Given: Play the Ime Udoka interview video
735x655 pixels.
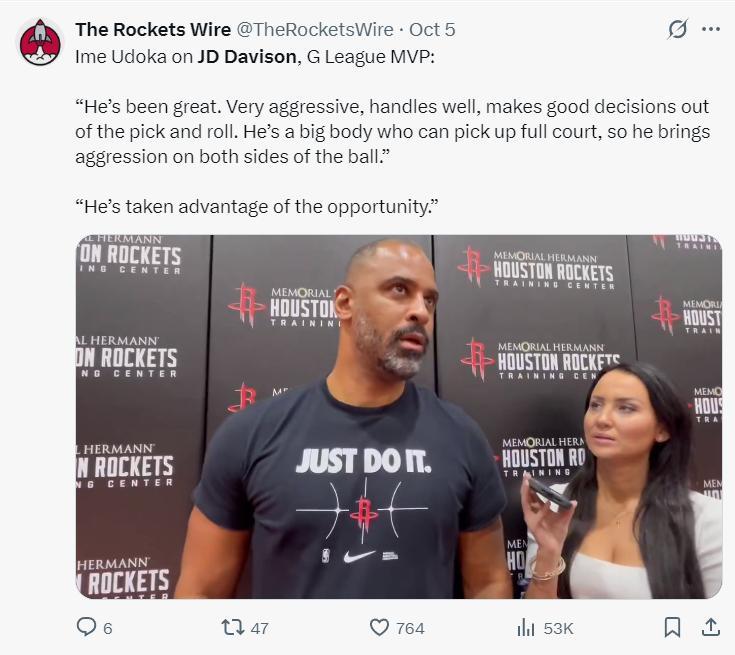Looking at the screenshot, I should [x=398, y=416].
